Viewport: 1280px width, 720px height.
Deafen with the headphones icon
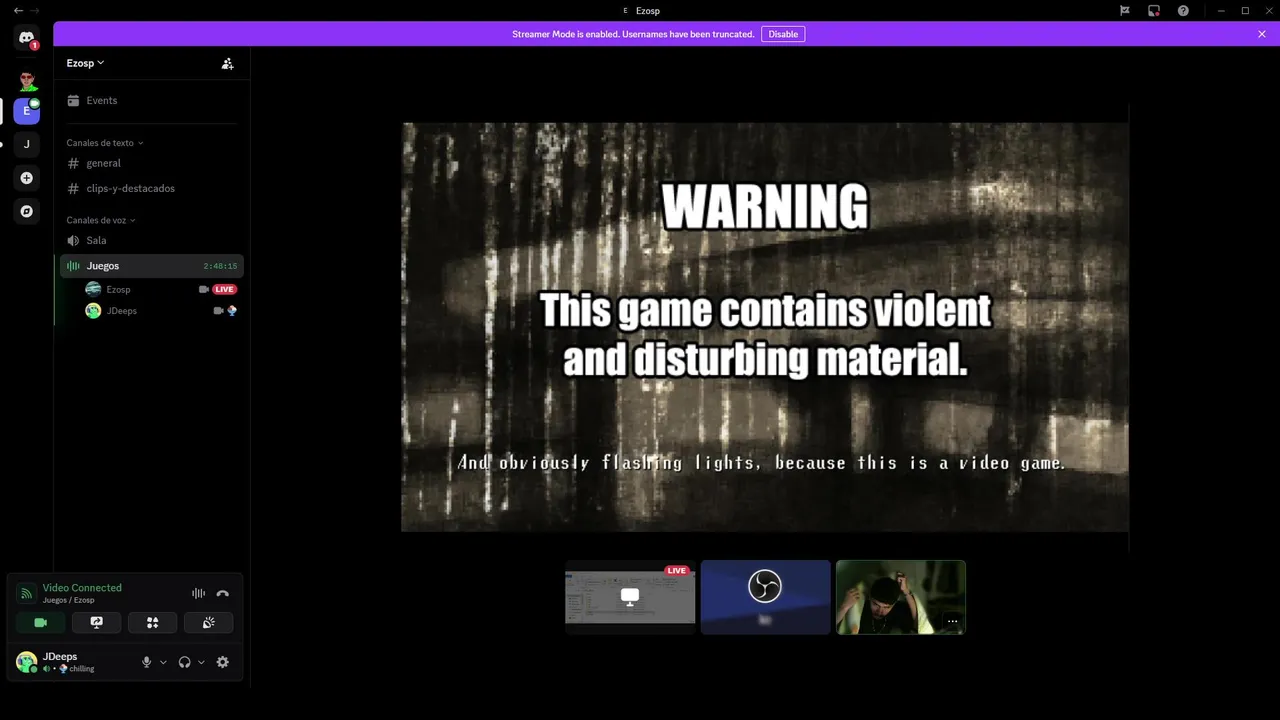(x=184, y=662)
